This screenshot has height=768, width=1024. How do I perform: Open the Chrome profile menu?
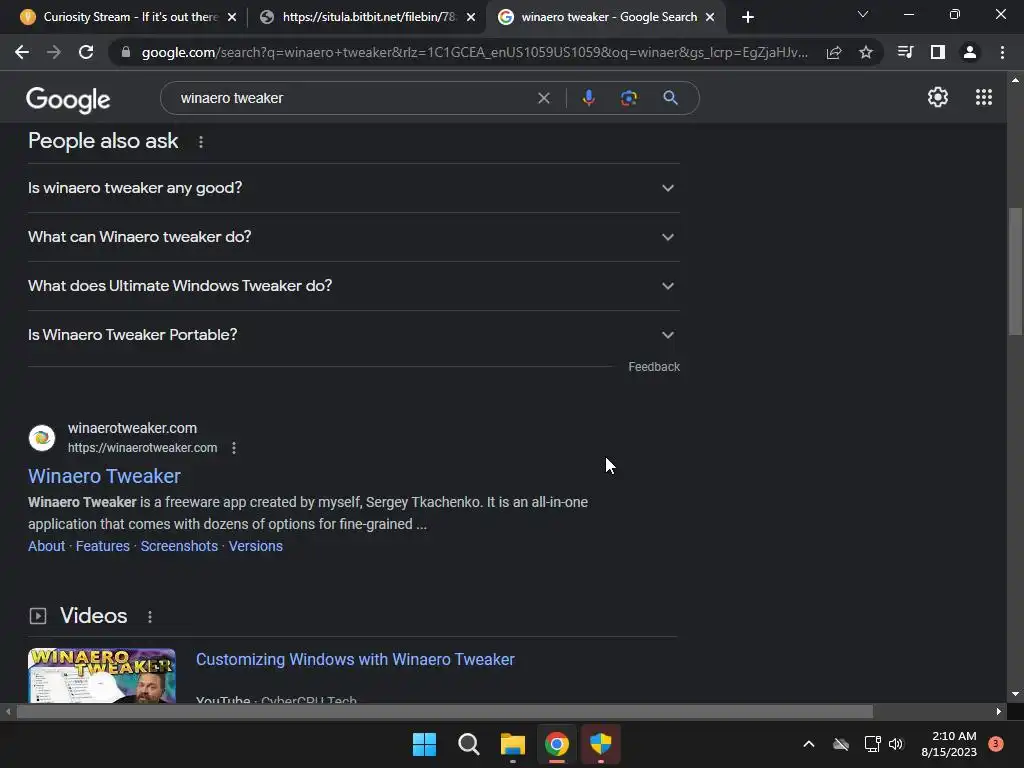(x=970, y=52)
